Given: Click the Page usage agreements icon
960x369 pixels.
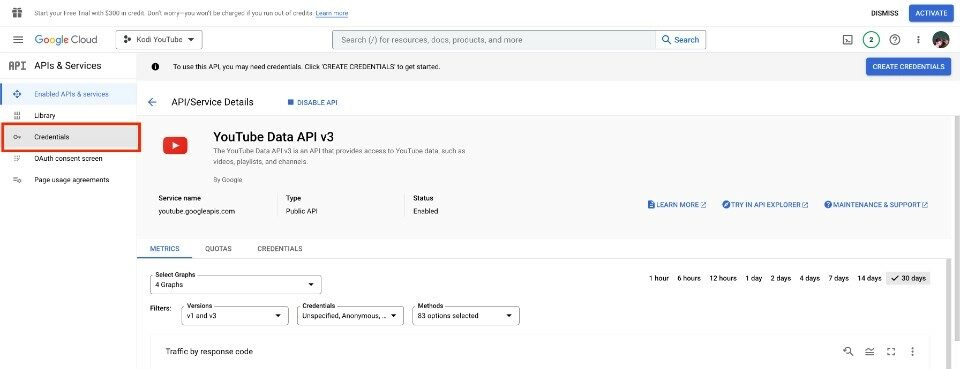Looking at the screenshot, I should (17, 180).
